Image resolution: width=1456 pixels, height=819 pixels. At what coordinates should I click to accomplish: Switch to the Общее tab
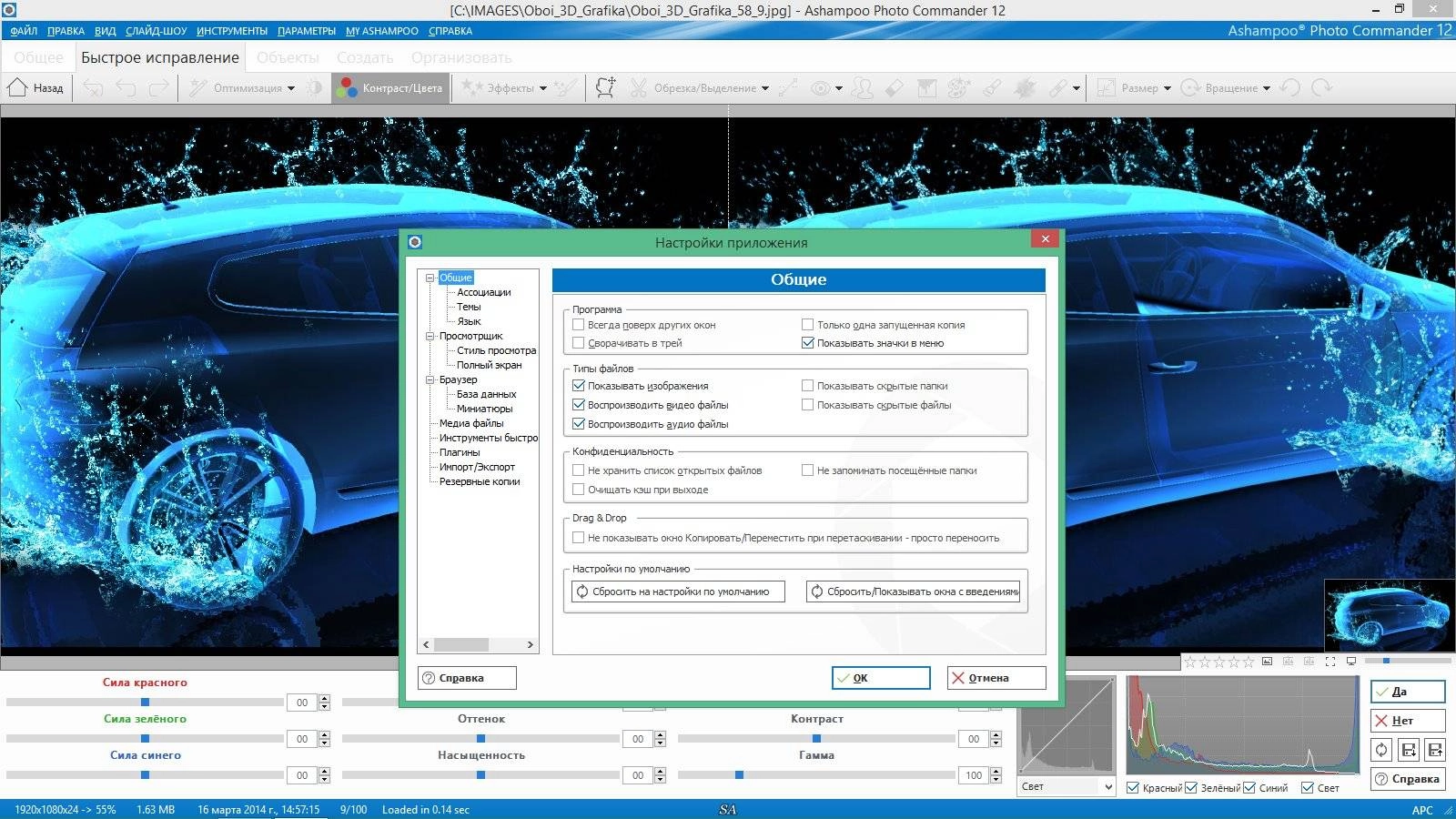tap(38, 57)
